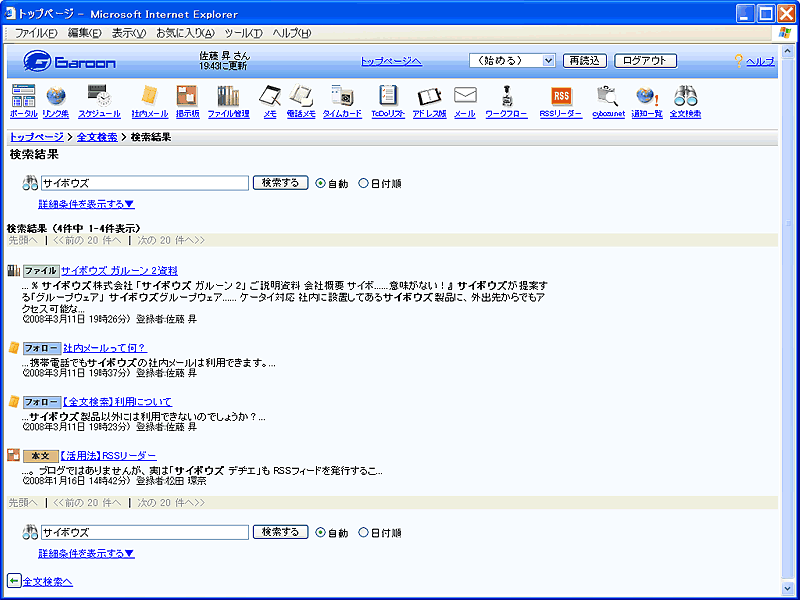Image resolution: width=800 pixels, height=600 pixels.
Task: Open サイボウズ ガルーン 2資料 result link
Action: tap(119, 271)
